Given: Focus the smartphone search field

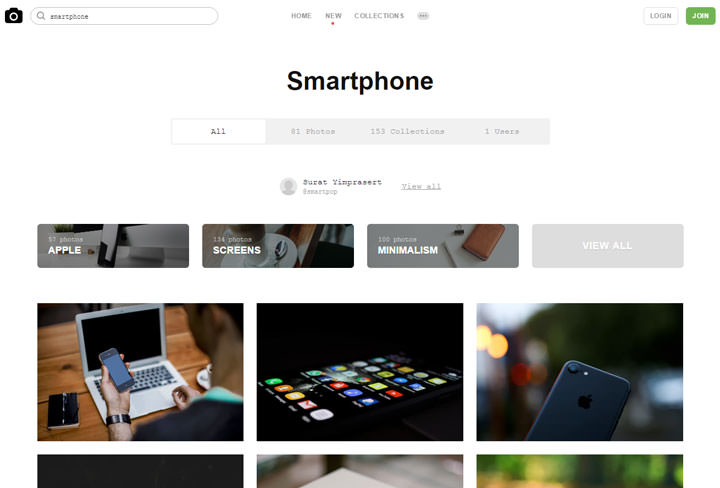Looking at the screenshot, I should click(x=124, y=16).
